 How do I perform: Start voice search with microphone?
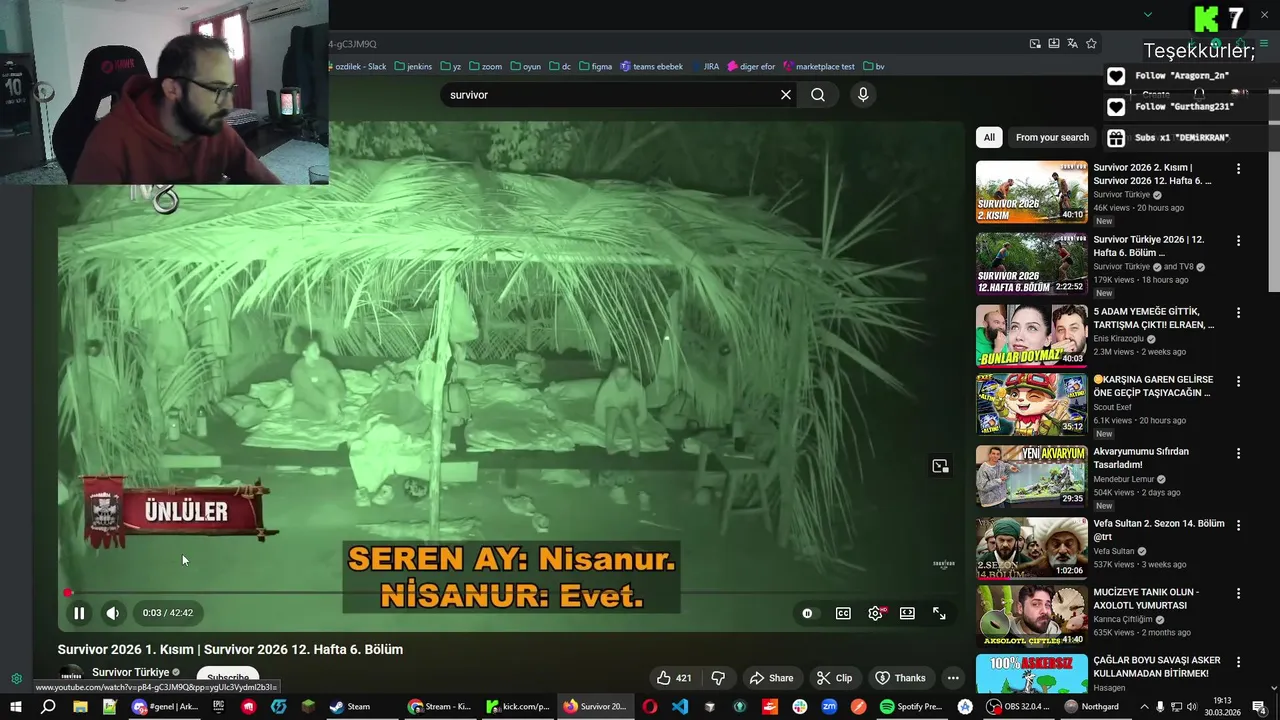(x=863, y=95)
